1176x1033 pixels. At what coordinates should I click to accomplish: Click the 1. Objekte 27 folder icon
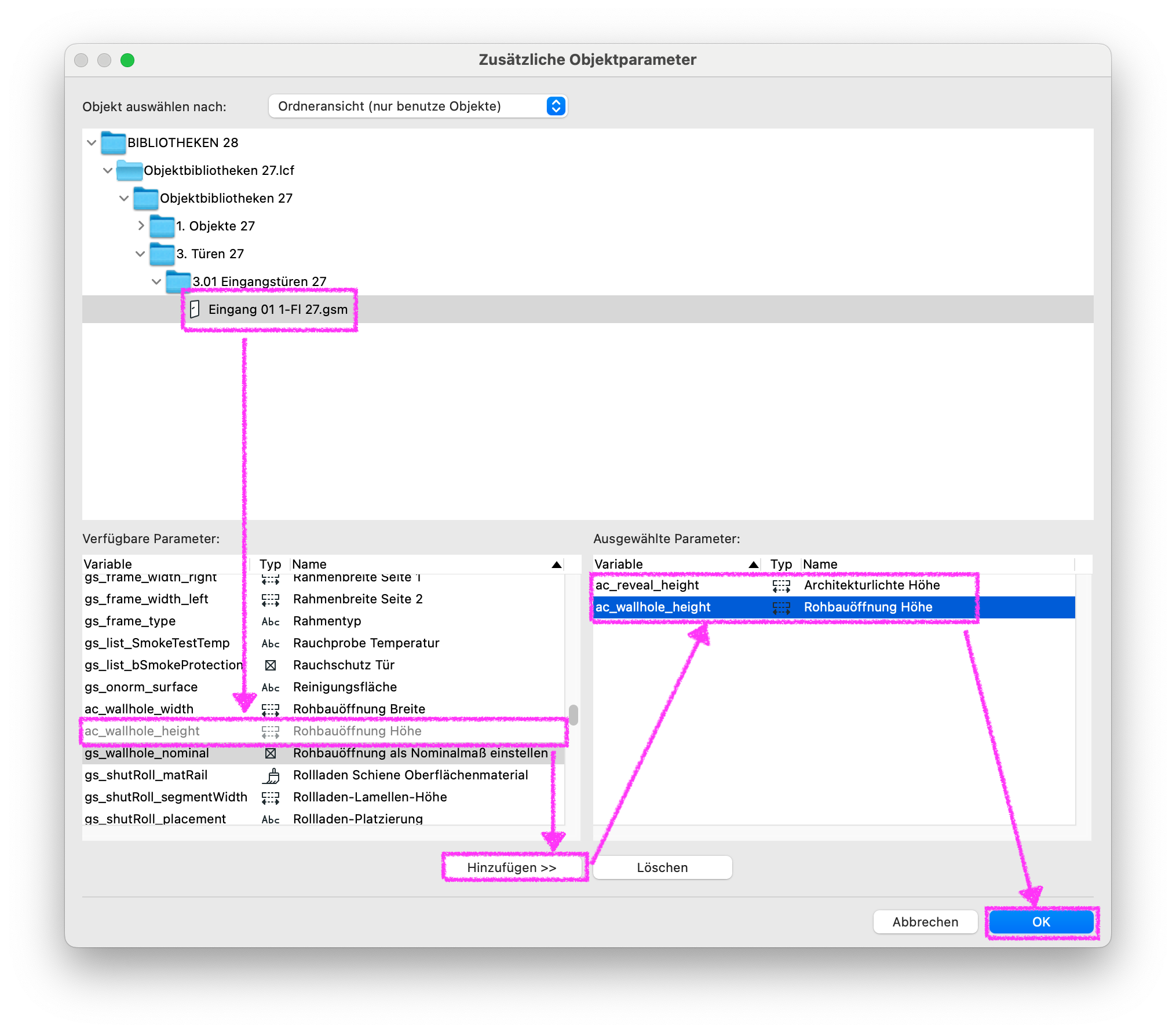pyautogui.click(x=162, y=226)
